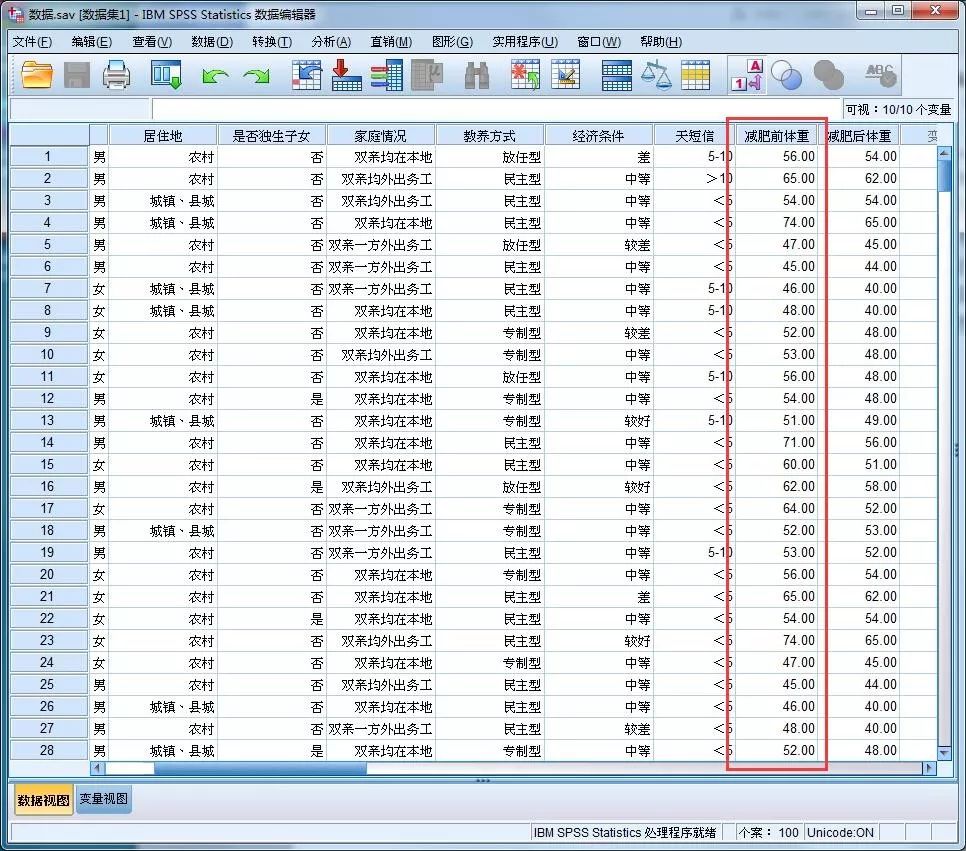This screenshot has width=966, height=851.
Task: Open the Split File tool
Action: point(615,74)
